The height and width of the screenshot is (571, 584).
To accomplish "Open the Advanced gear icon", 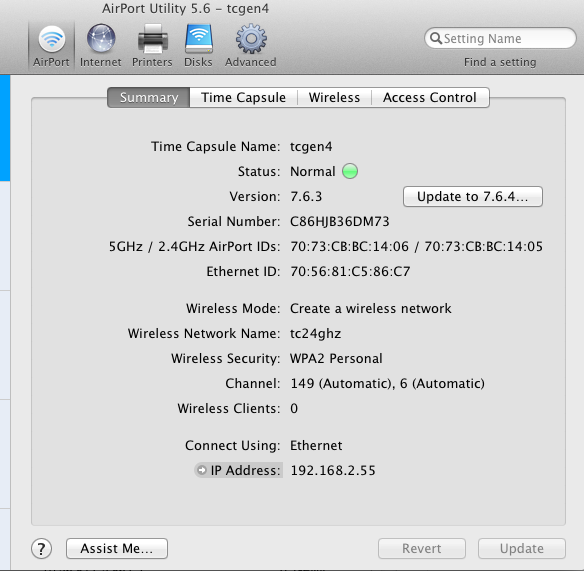I will click(251, 39).
